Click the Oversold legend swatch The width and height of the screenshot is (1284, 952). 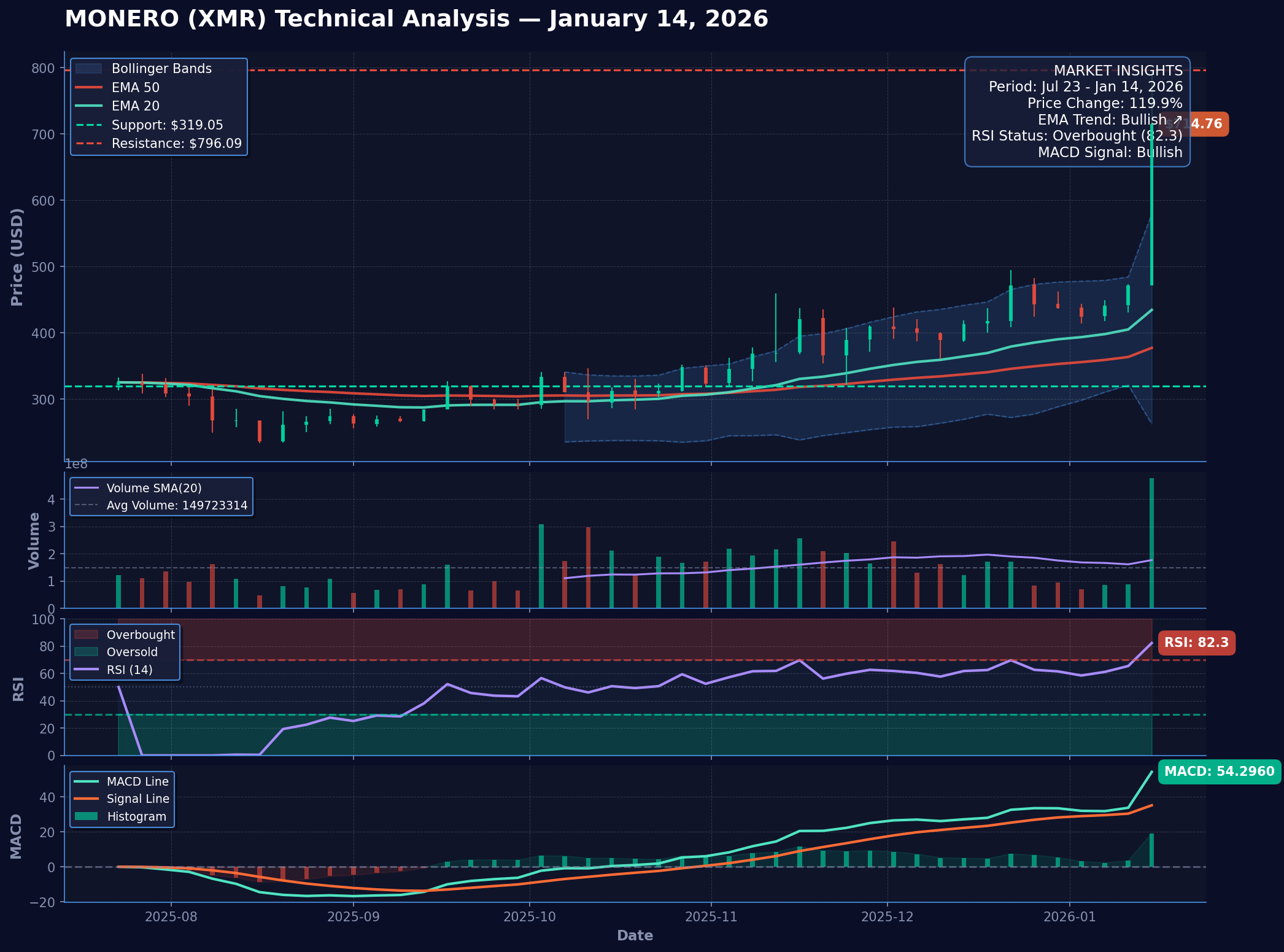click(x=86, y=652)
